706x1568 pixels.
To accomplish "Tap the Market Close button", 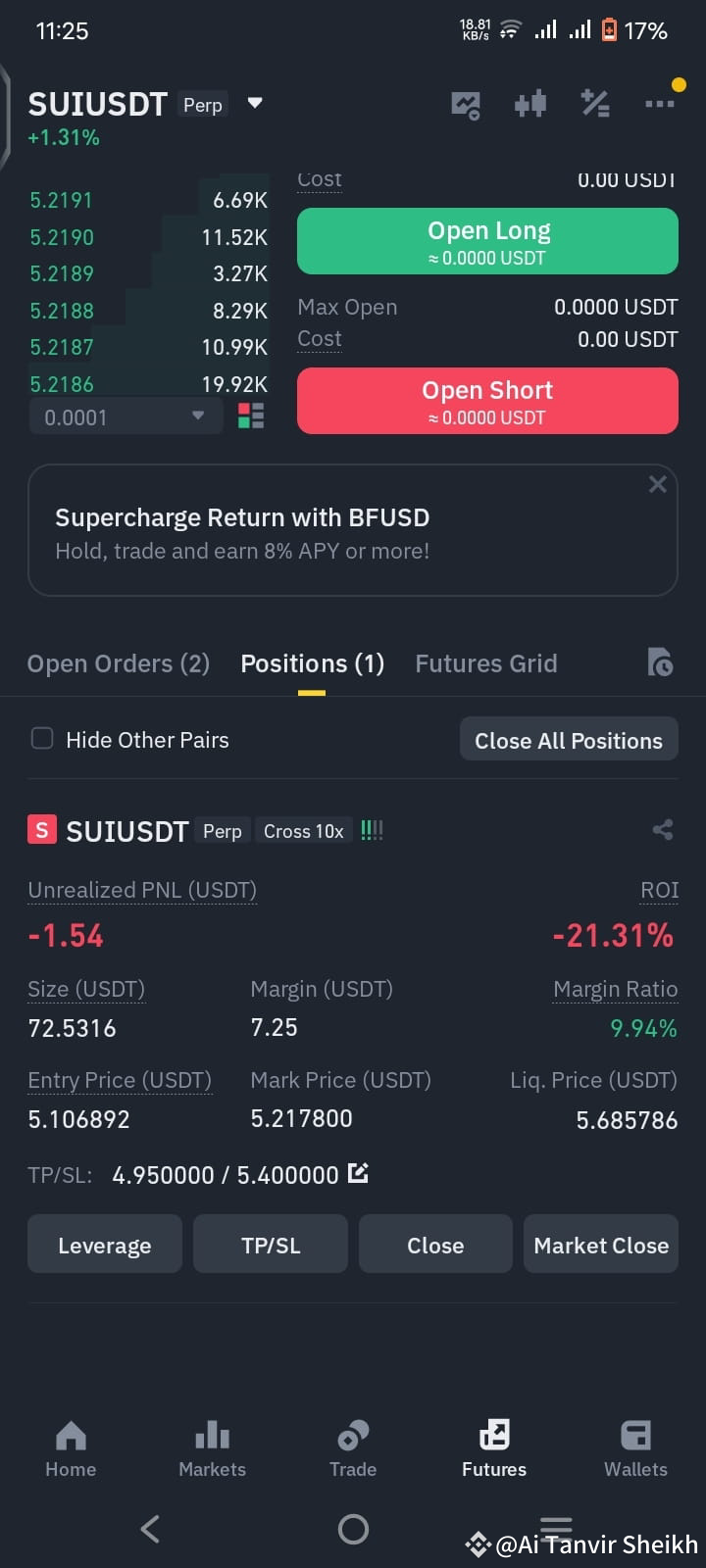I will 601,1245.
